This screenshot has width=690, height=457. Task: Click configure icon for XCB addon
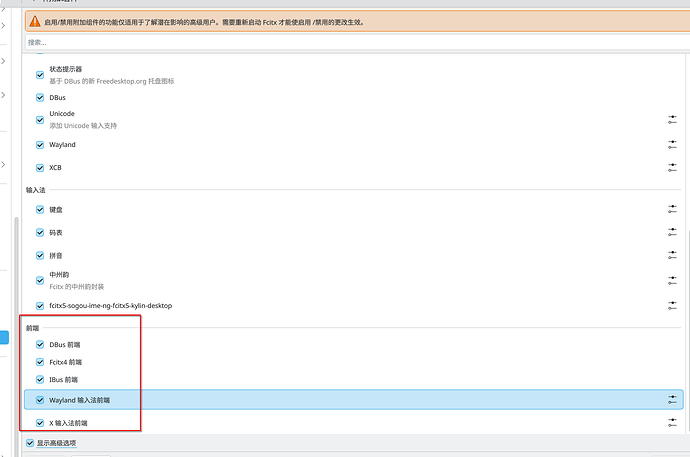tap(672, 168)
